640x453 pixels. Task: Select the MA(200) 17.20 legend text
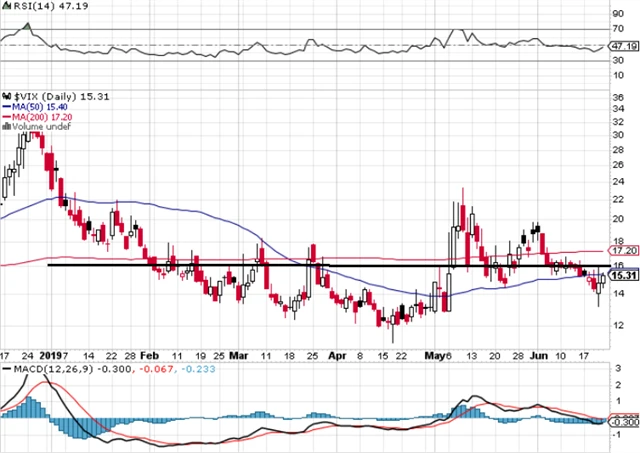pos(39,115)
